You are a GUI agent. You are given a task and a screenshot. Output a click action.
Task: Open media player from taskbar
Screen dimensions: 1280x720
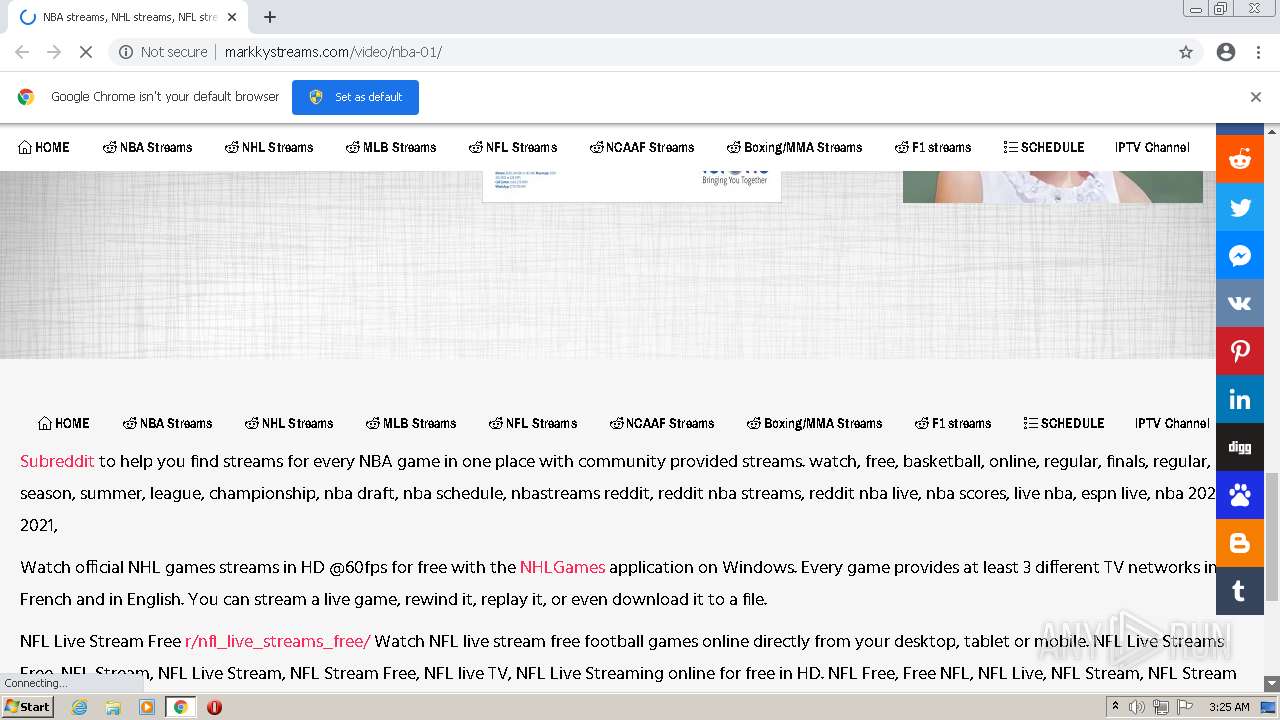click(x=147, y=707)
